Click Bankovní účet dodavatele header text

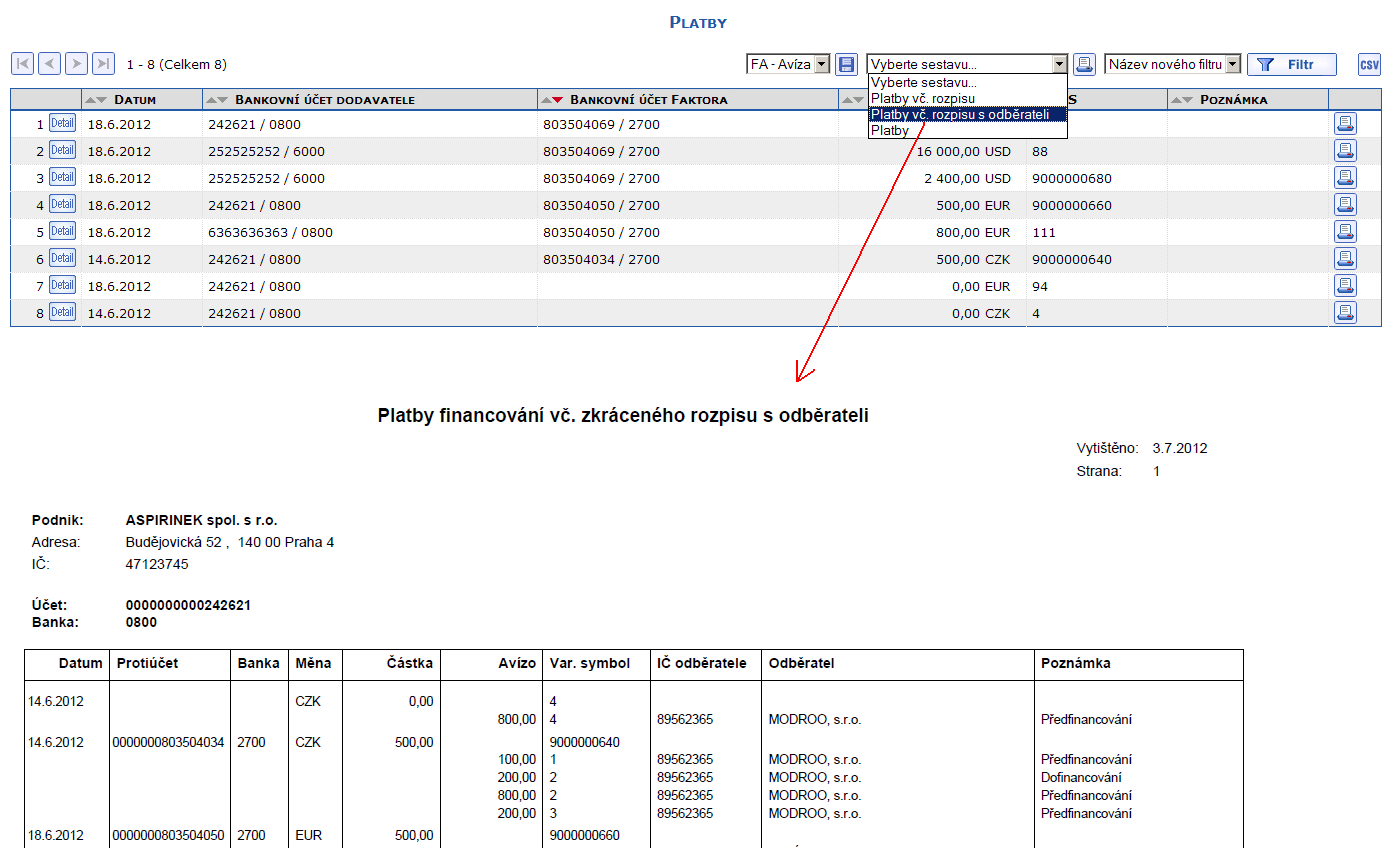coord(325,100)
